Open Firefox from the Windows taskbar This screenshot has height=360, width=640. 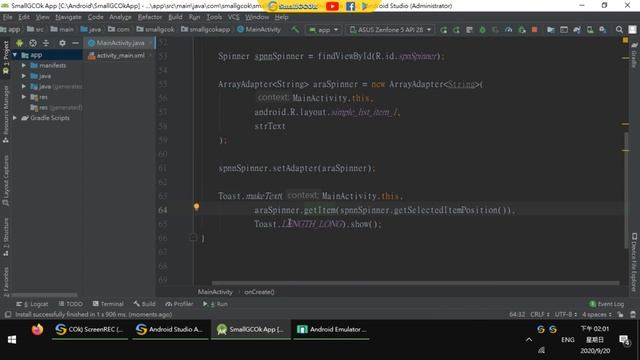point(37,329)
